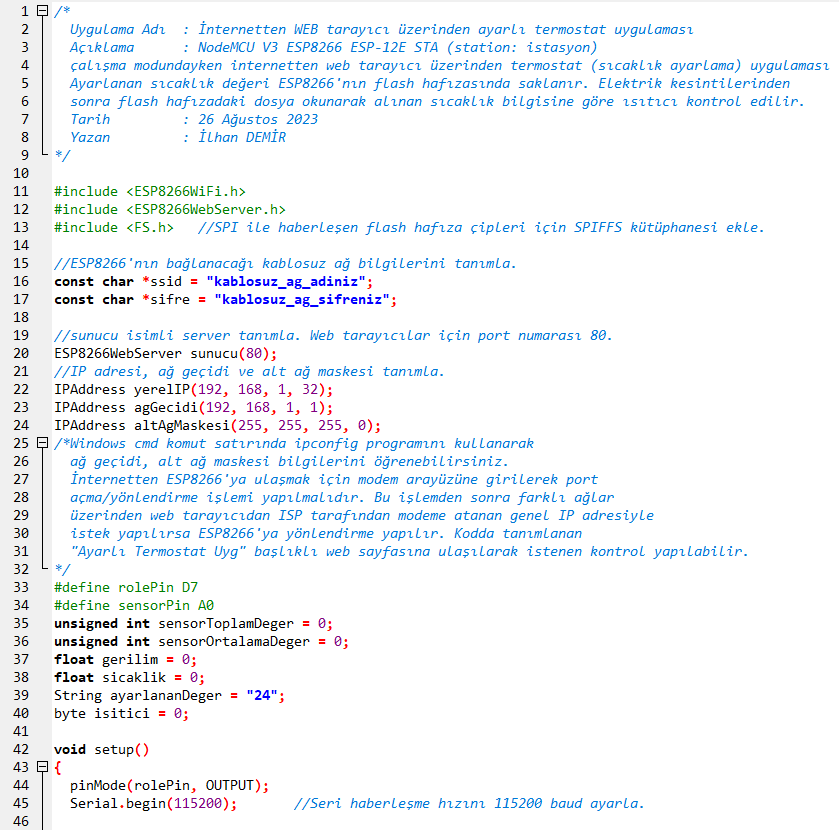The height and width of the screenshot is (830, 839).
Task: Click the agGecidi variable name
Action: 163,407
